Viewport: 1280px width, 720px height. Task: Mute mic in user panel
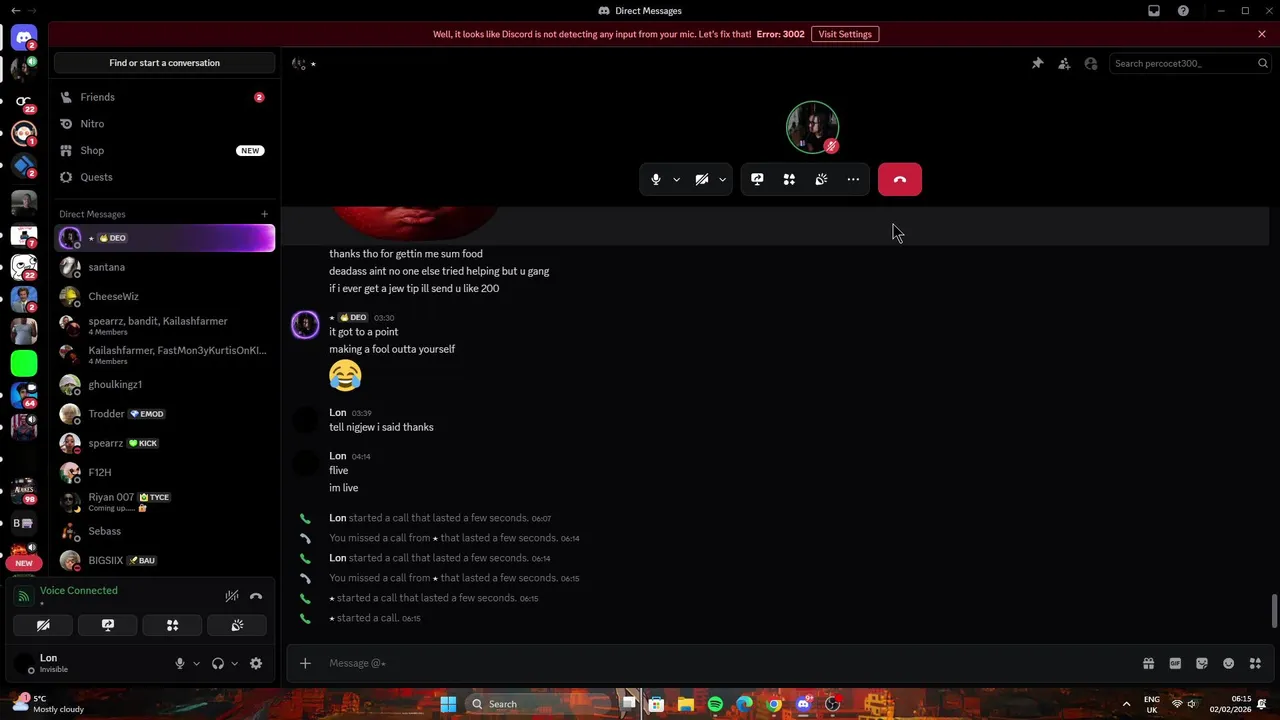click(x=180, y=663)
